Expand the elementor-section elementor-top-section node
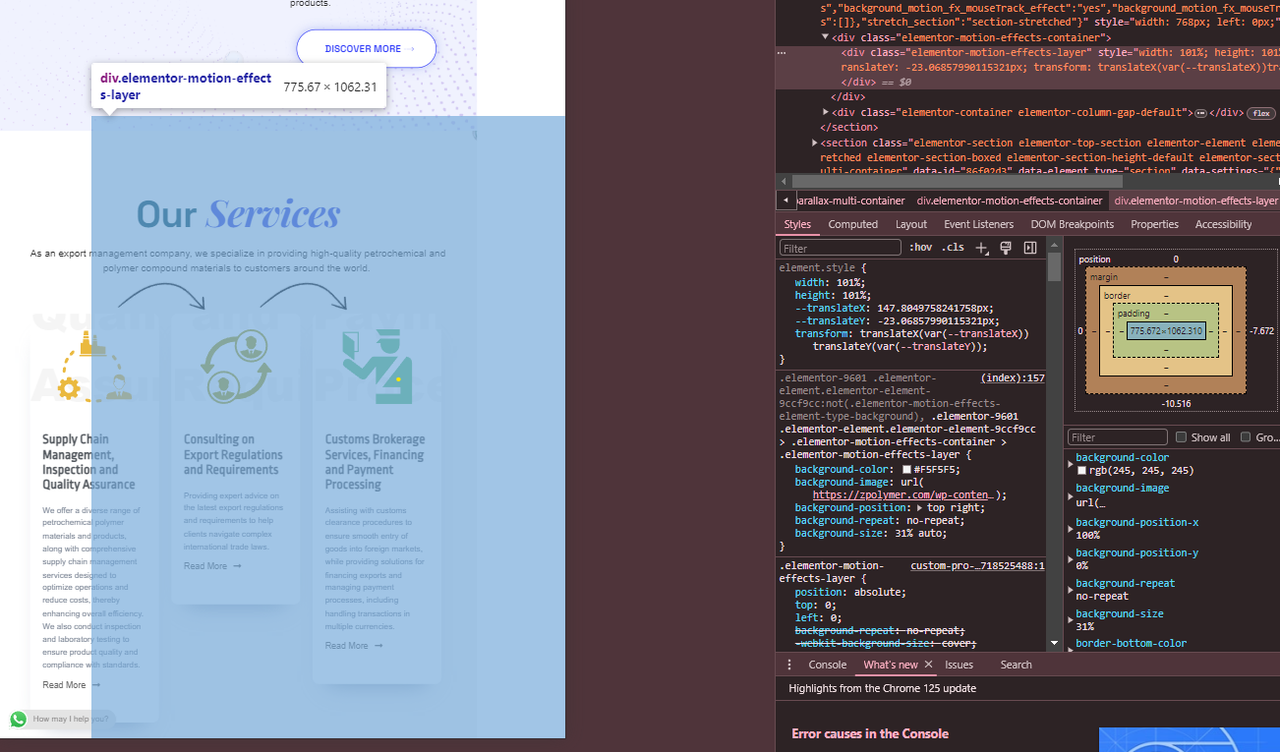1280x752 pixels. click(x=814, y=143)
